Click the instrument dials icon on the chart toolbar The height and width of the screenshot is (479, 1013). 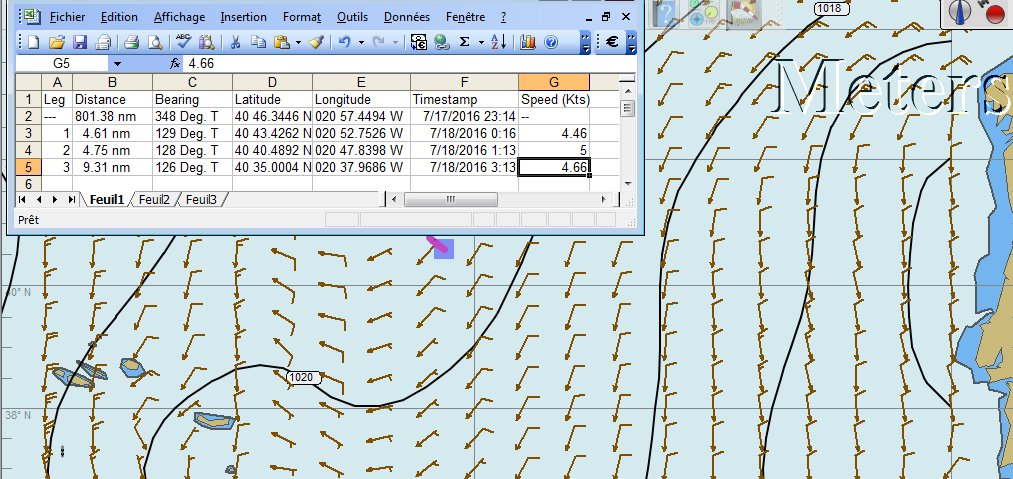click(703, 14)
